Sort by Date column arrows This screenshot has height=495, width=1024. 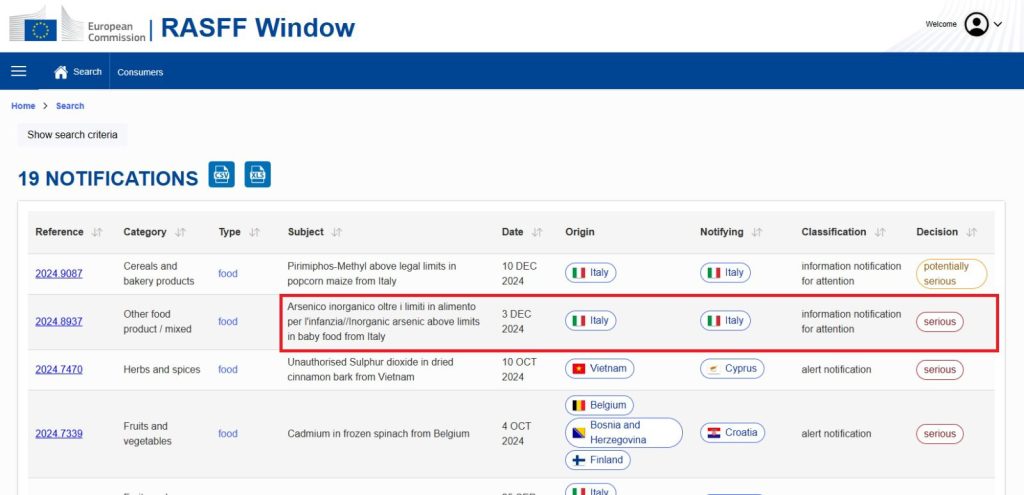point(537,232)
